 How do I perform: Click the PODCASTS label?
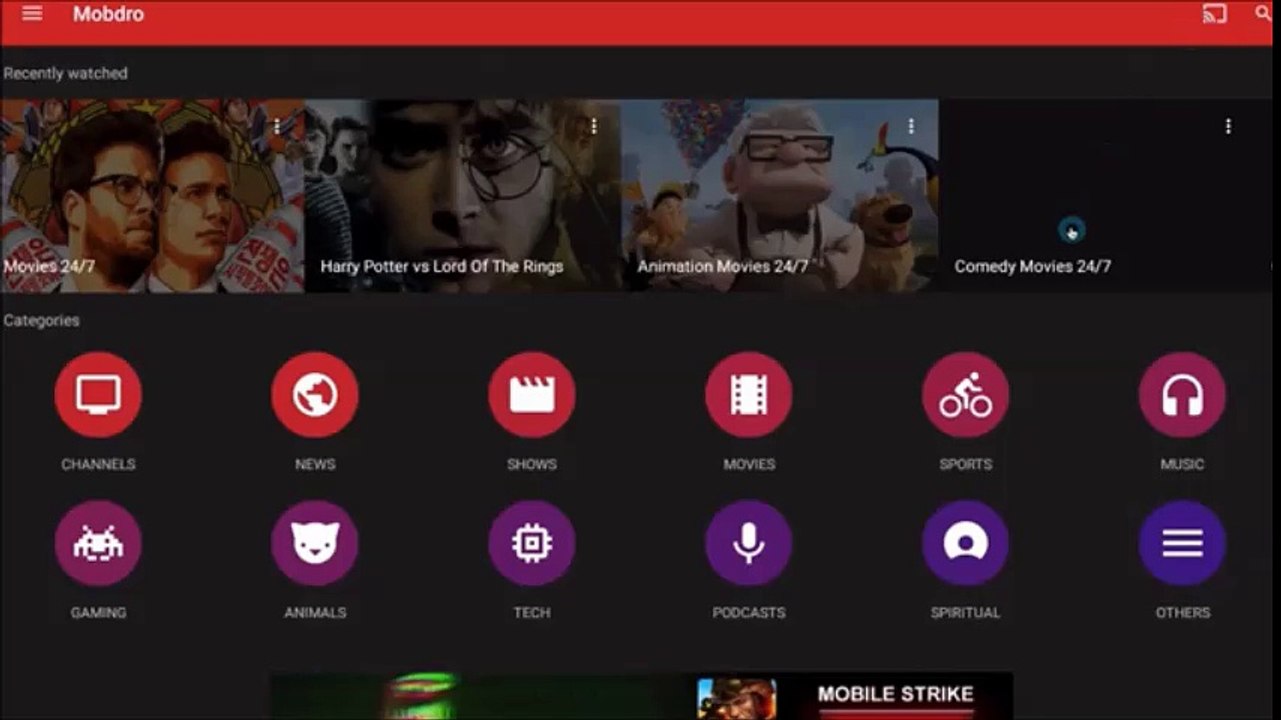pos(749,612)
